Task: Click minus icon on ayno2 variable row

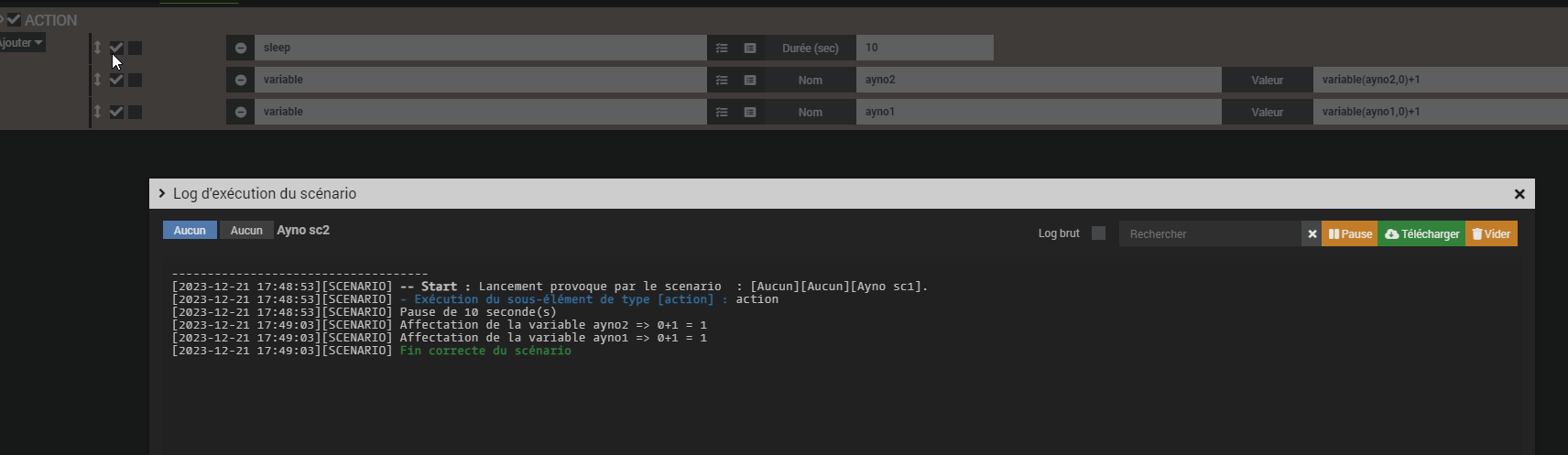Action: coord(241,80)
